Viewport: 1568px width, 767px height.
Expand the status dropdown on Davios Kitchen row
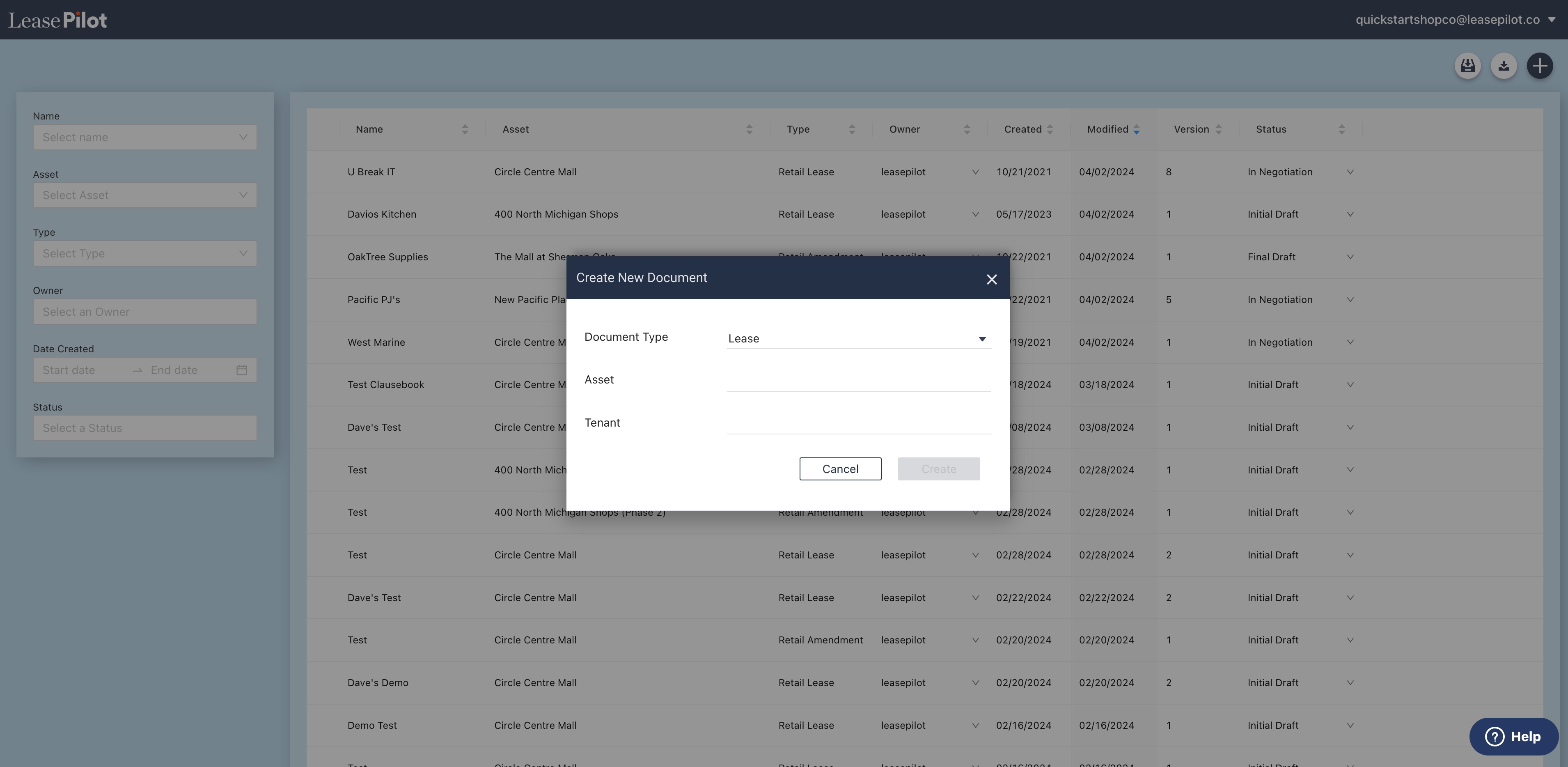coord(1350,214)
